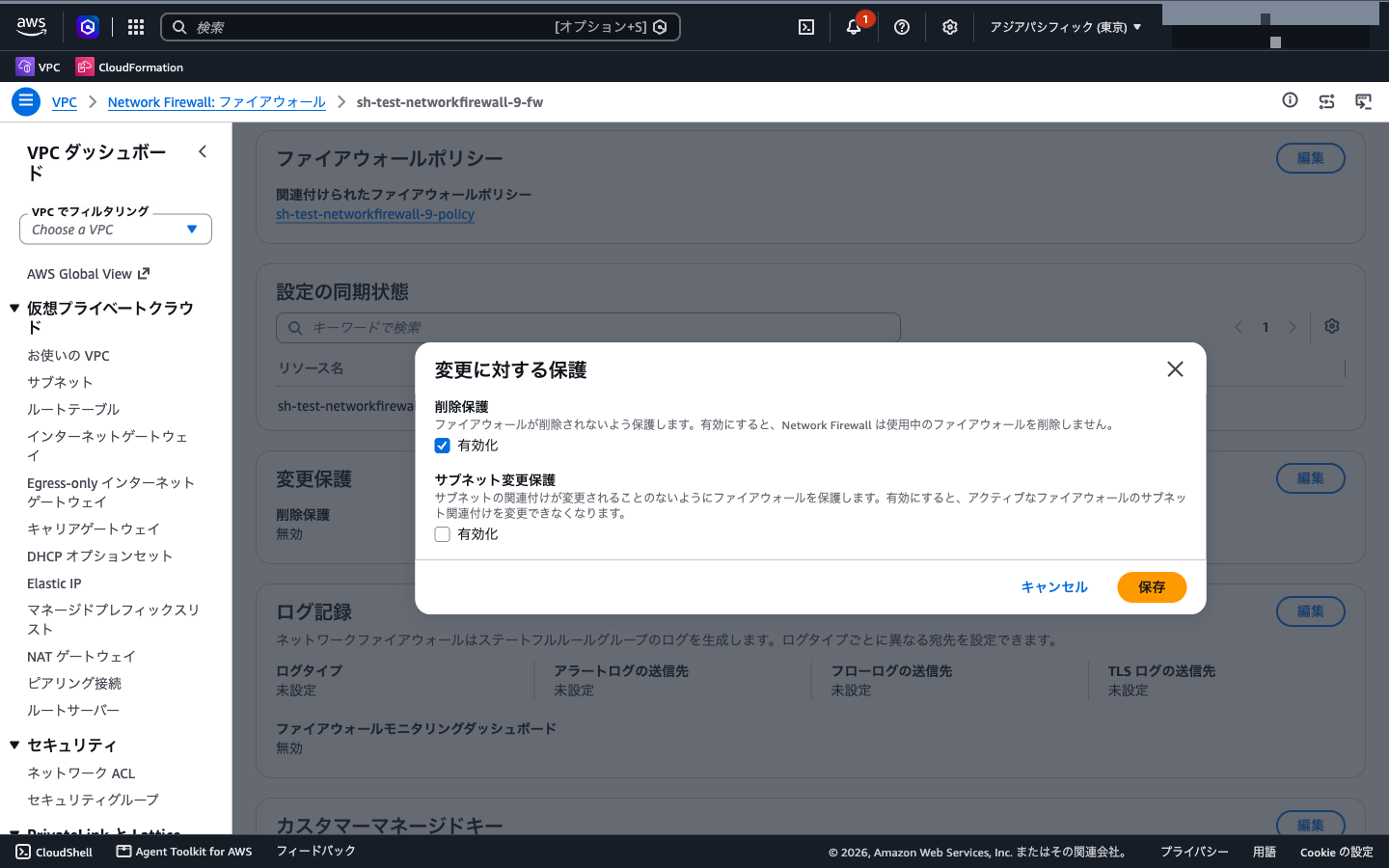Open CloudShell from the top bar icon
The width and height of the screenshot is (1389, 868).
point(806,27)
